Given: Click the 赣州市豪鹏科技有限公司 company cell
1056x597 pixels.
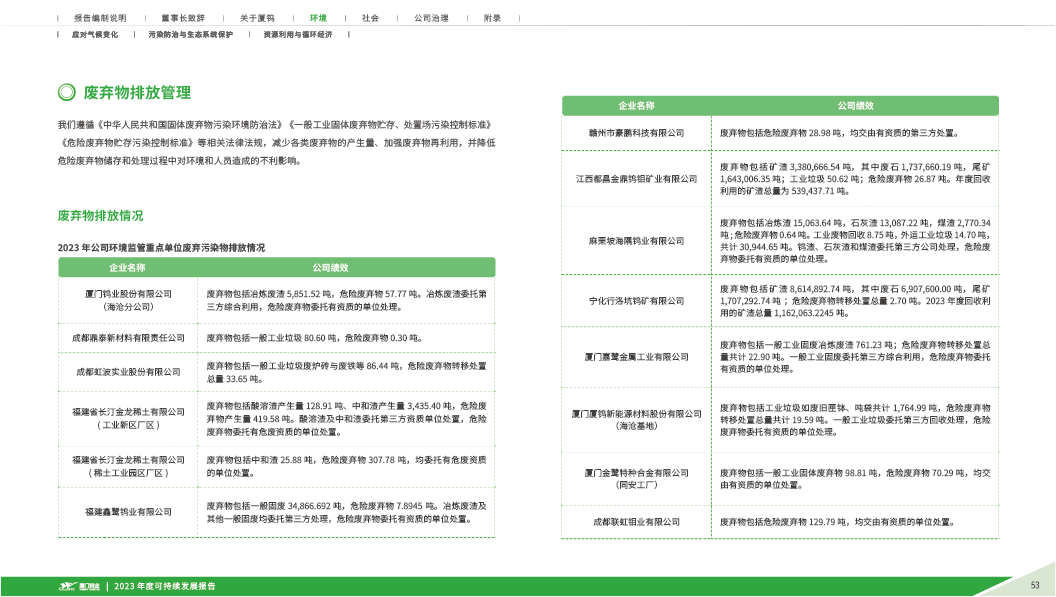Looking at the screenshot, I should tap(636, 133).
